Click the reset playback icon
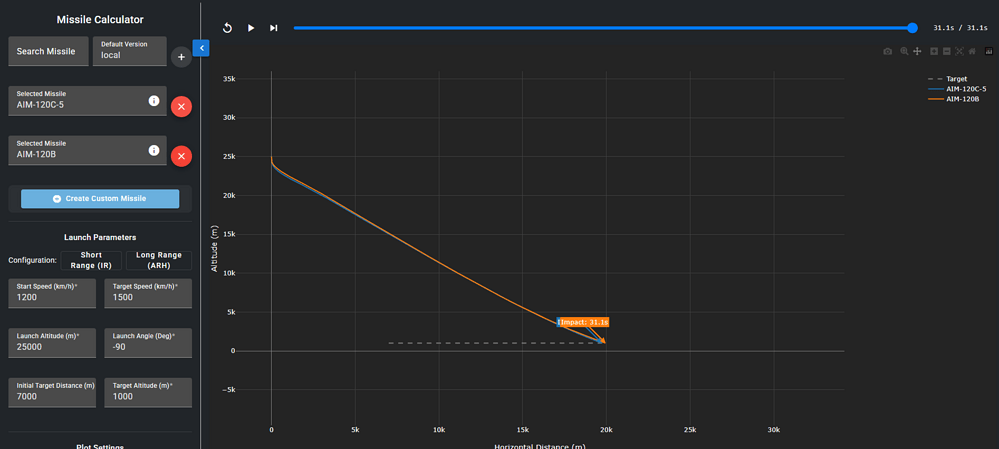 pos(227,28)
